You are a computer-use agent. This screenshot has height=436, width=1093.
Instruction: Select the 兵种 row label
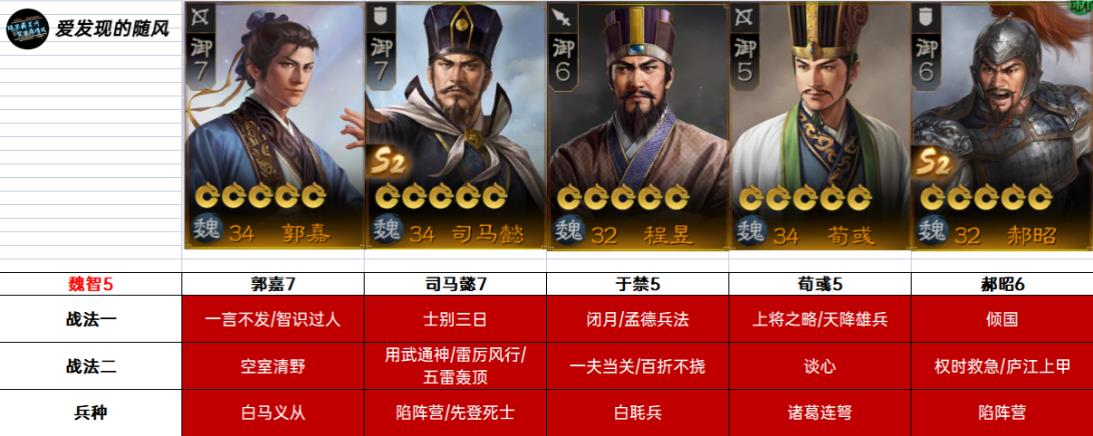[x=91, y=412]
